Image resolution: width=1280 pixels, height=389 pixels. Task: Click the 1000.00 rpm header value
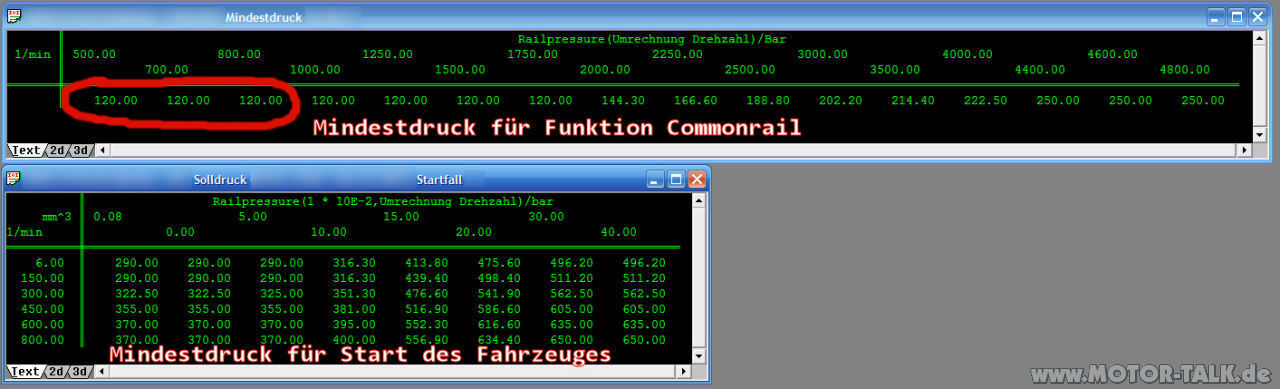click(x=315, y=71)
